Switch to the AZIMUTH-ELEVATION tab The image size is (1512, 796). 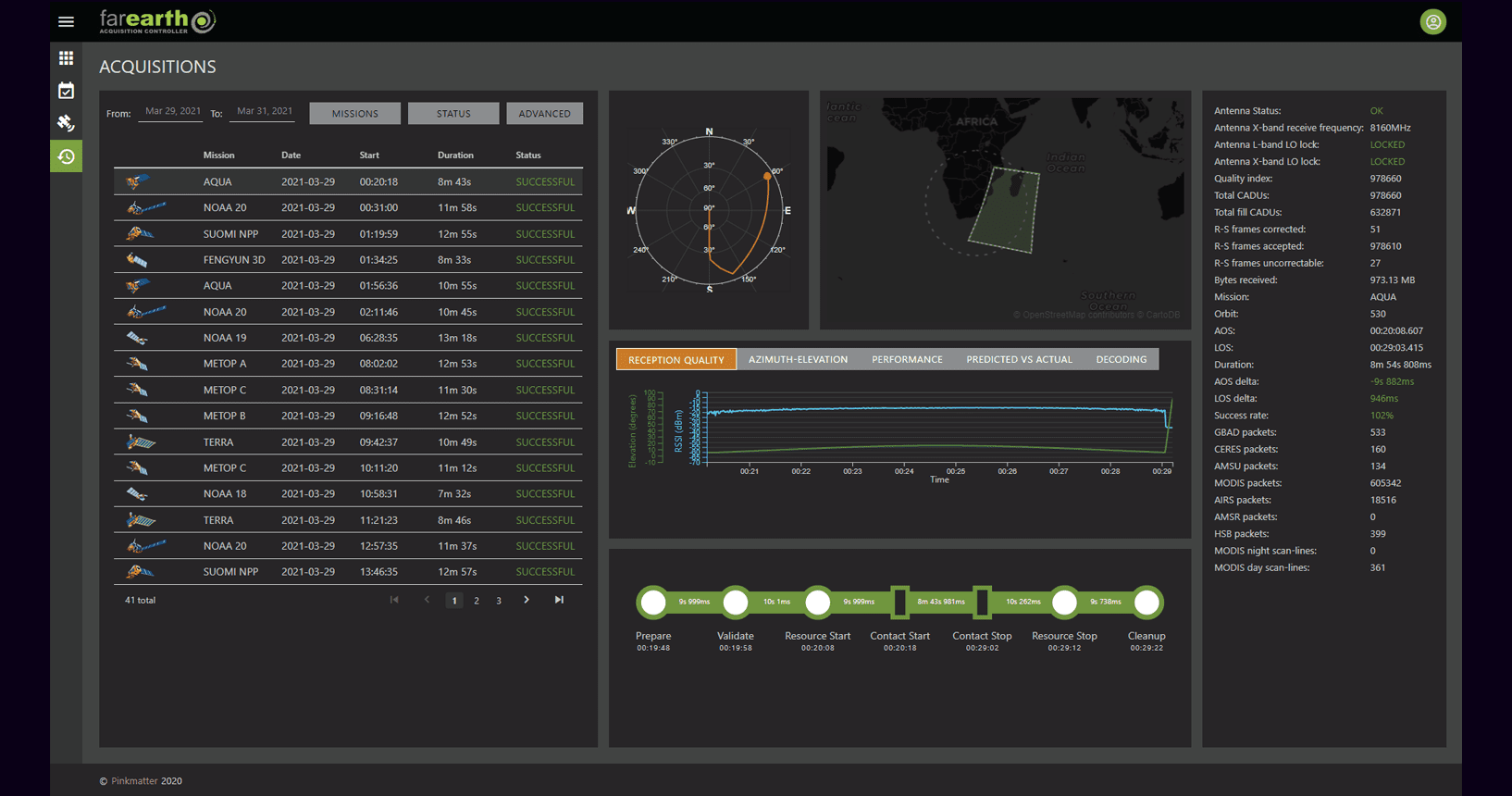pyautogui.click(x=798, y=359)
